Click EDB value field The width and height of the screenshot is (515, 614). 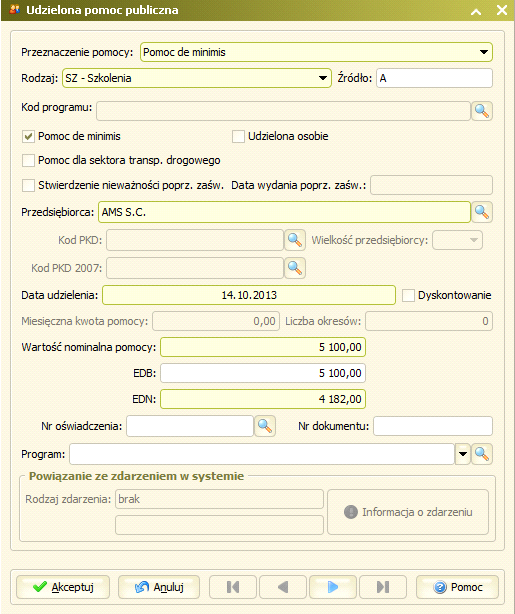point(263,373)
